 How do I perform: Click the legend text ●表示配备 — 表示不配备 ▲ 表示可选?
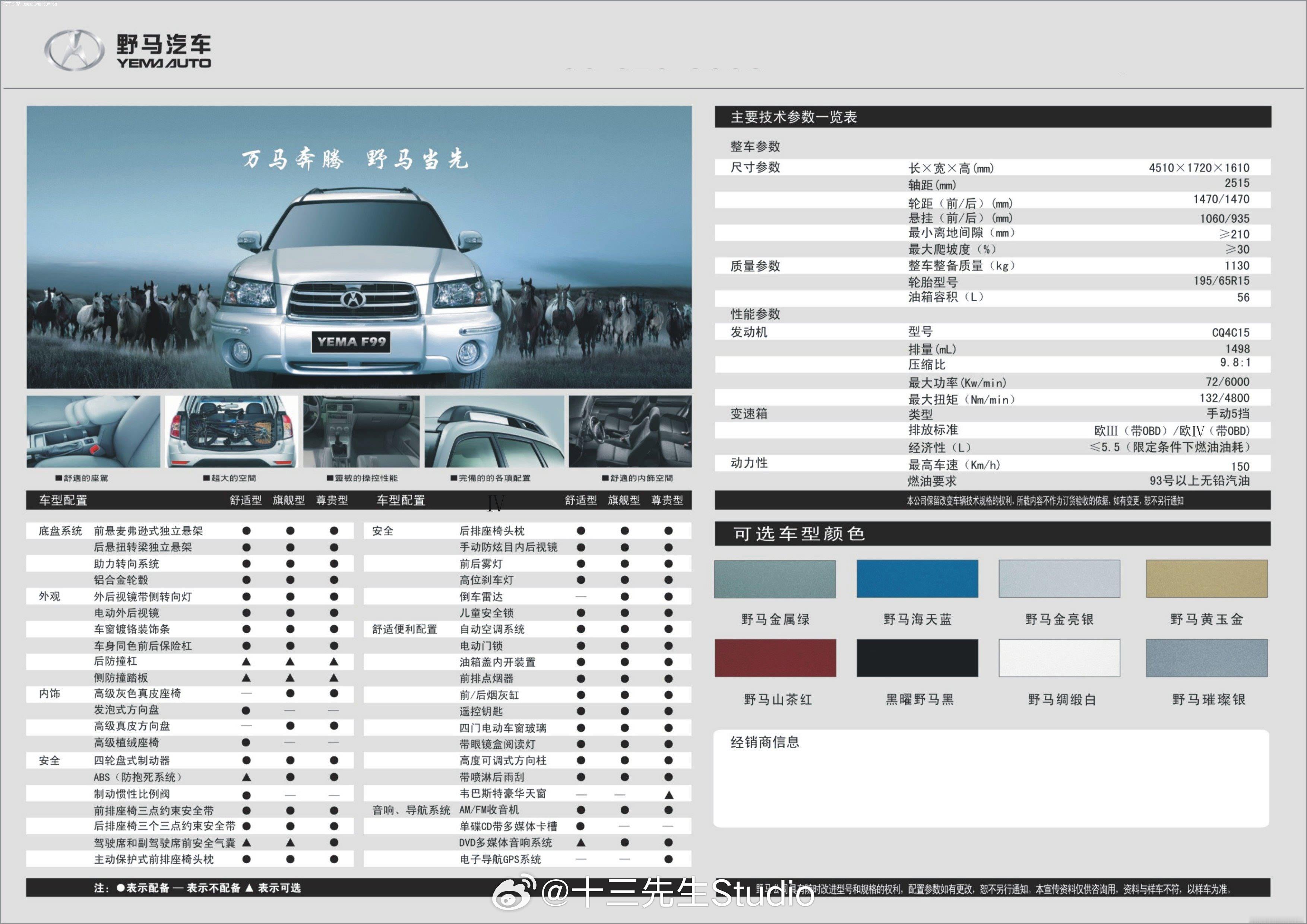coord(208,888)
